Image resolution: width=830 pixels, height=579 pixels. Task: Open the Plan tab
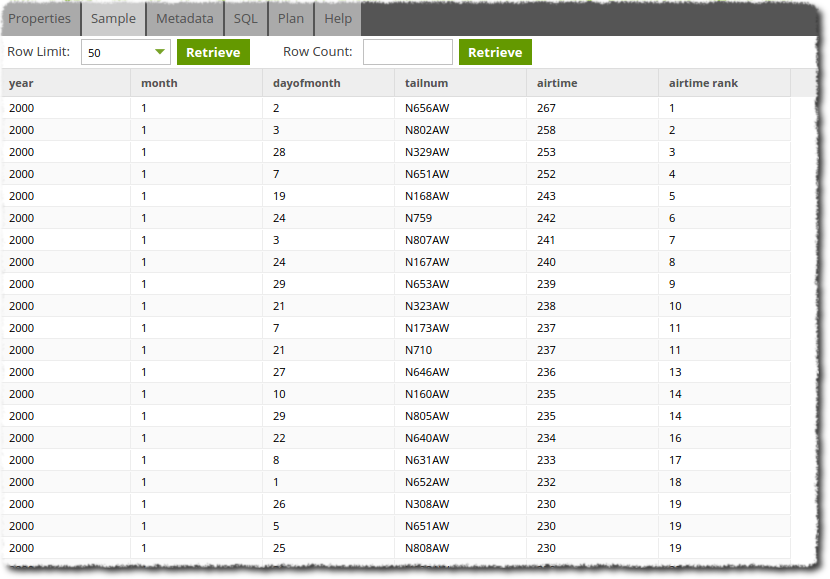tap(291, 19)
